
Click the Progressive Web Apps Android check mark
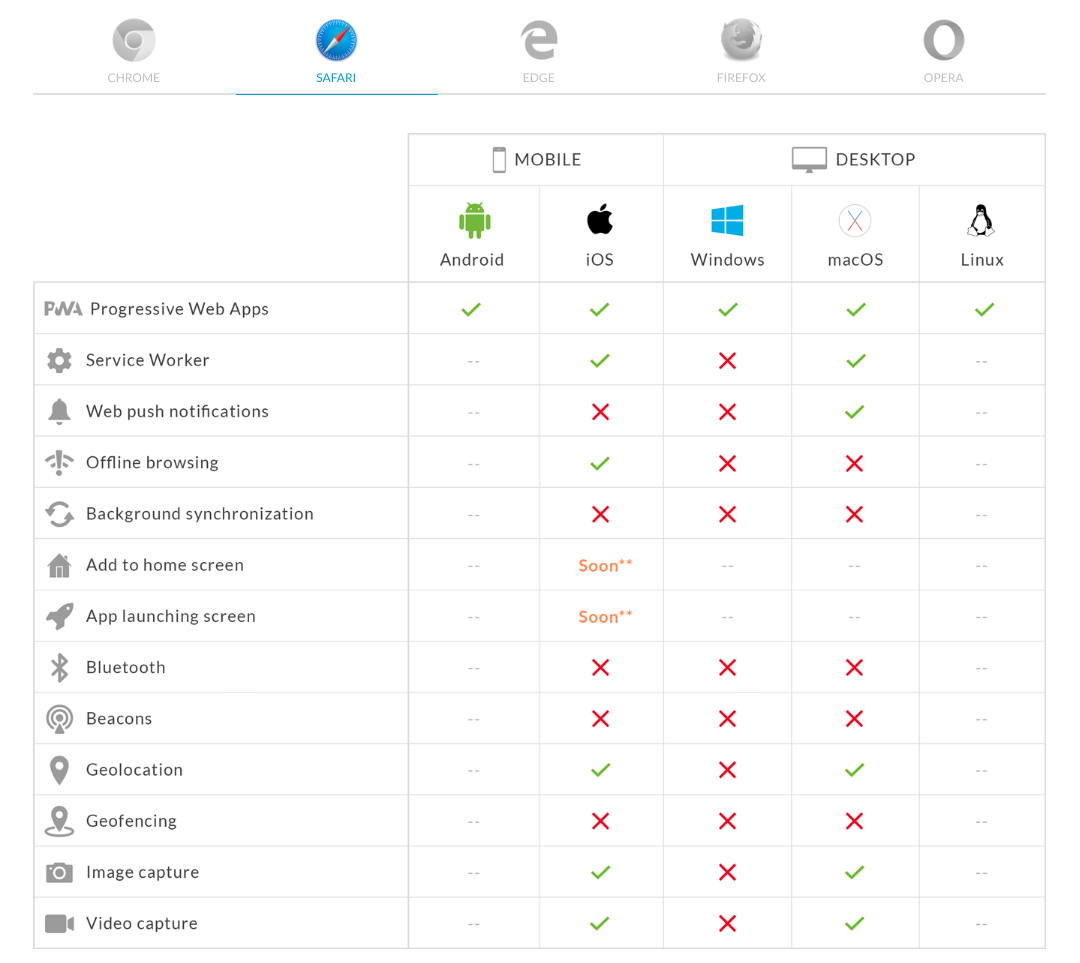[x=471, y=309]
